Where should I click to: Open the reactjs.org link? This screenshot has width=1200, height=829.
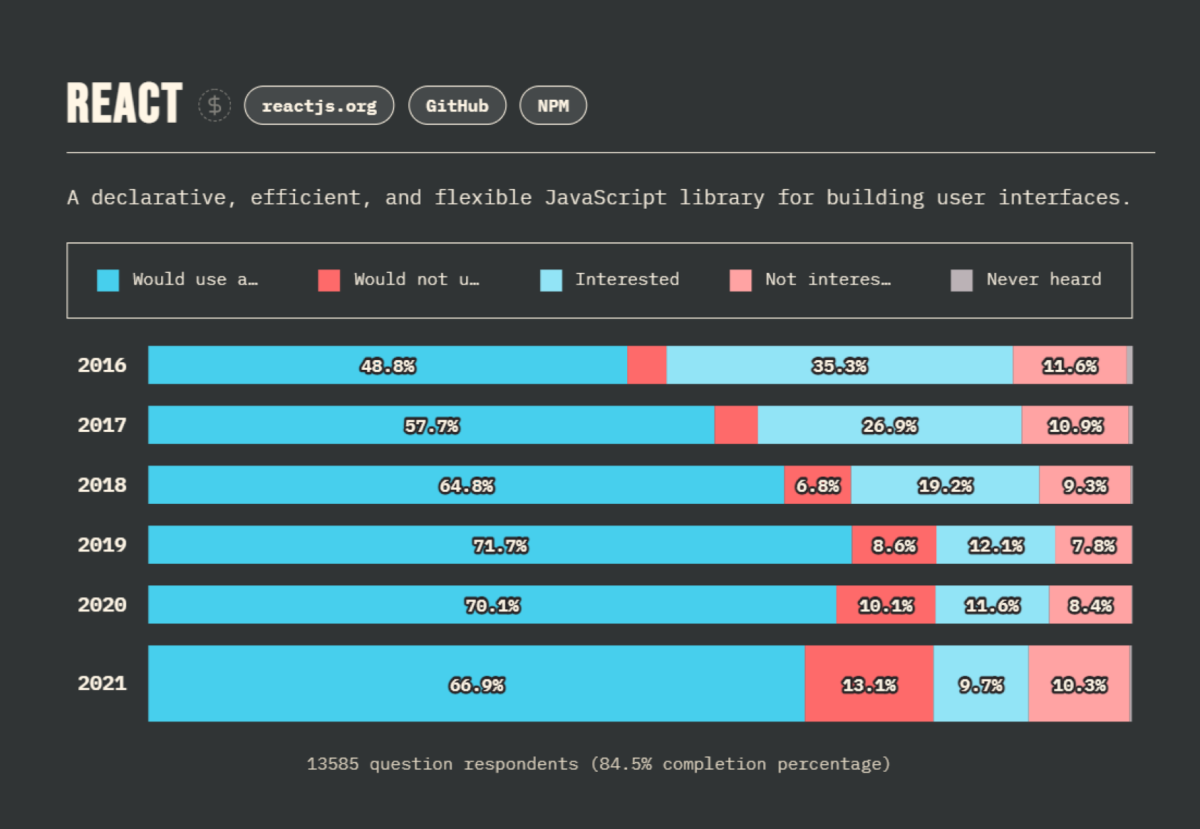click(x=318, y=105)
